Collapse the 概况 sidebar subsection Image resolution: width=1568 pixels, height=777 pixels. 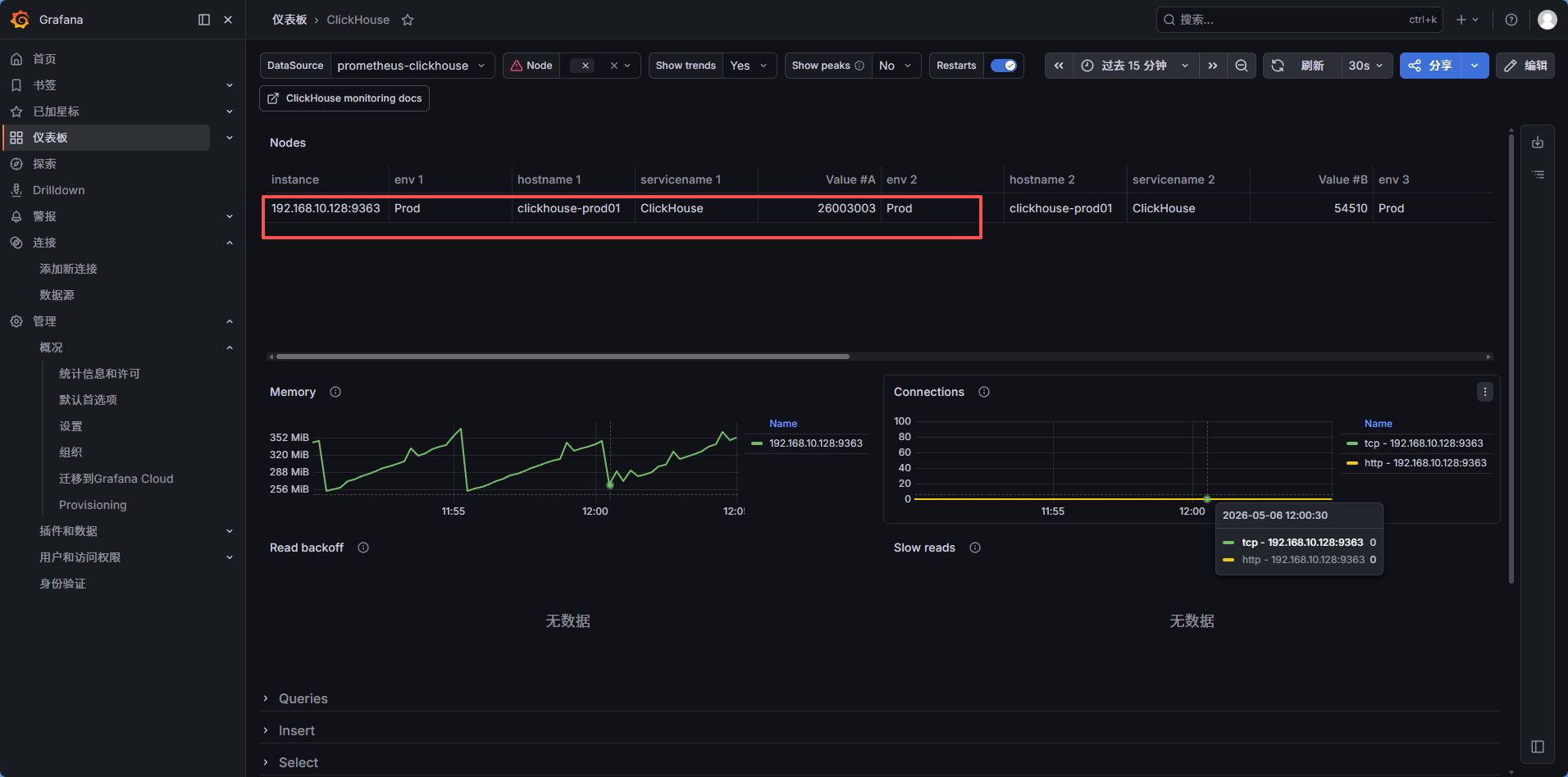coord(230,348)
